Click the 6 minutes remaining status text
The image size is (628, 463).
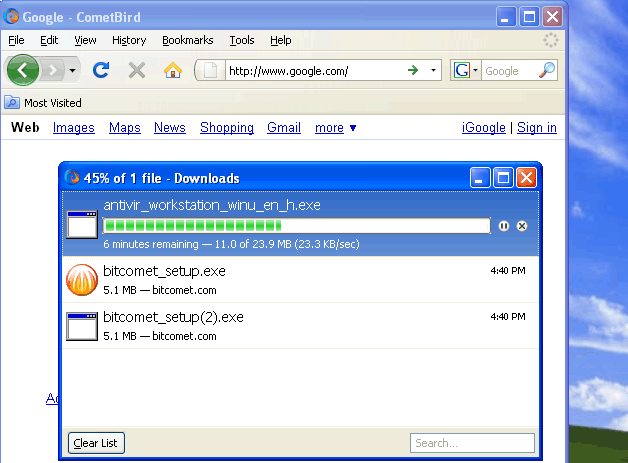(231, 244)
